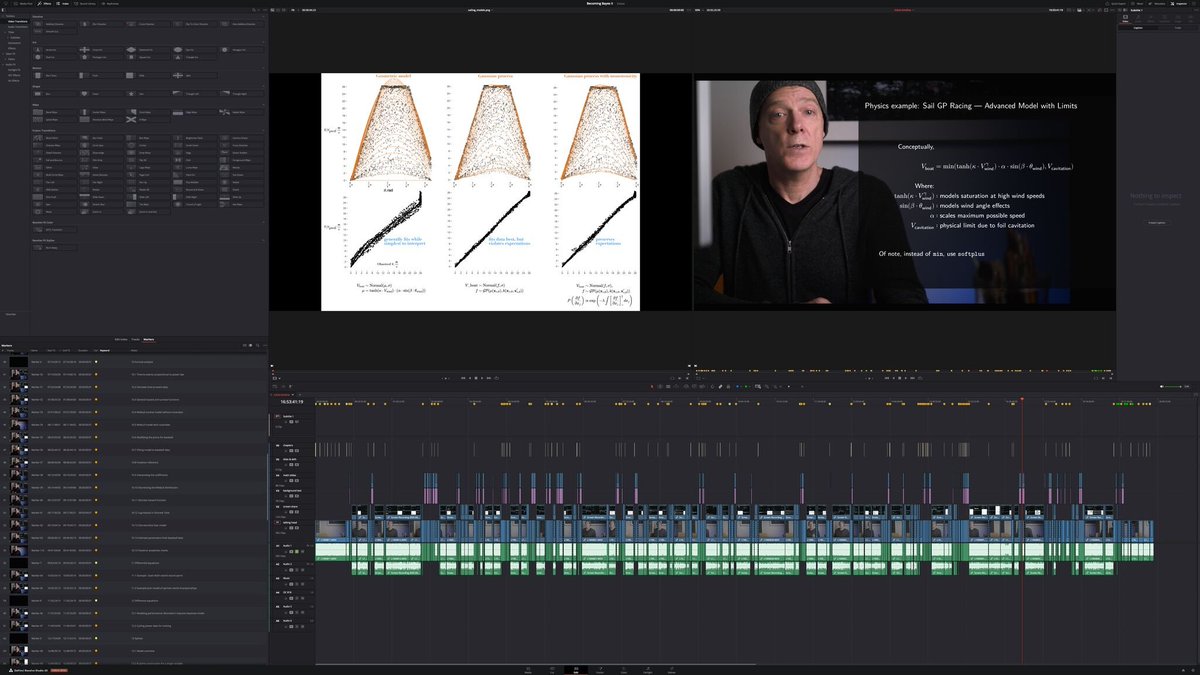The height and width of the screenshot is (675, 1200).
Task: Collapse the Wipe transitions section
Action: [x=263, y=105]
